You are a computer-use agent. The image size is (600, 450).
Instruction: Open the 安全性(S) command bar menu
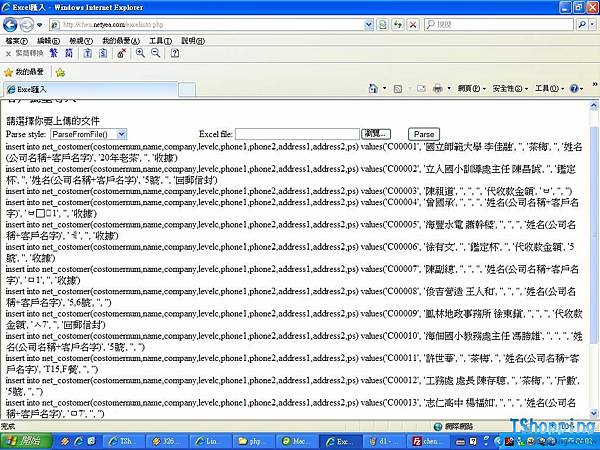tap(510, 89)
